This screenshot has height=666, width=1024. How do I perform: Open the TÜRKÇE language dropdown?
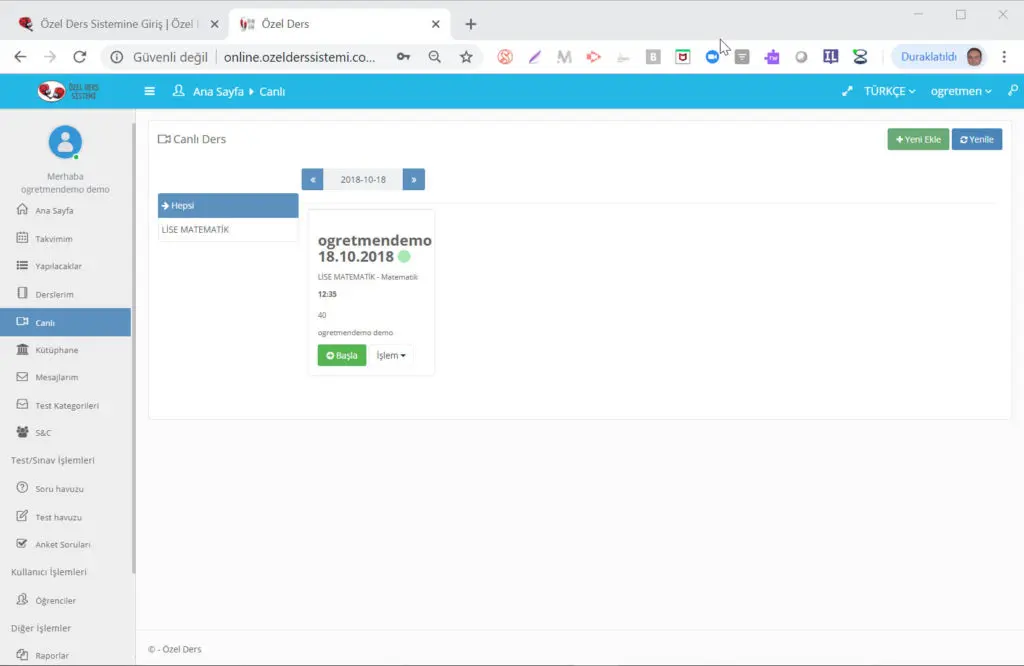(x=889, y=91)
